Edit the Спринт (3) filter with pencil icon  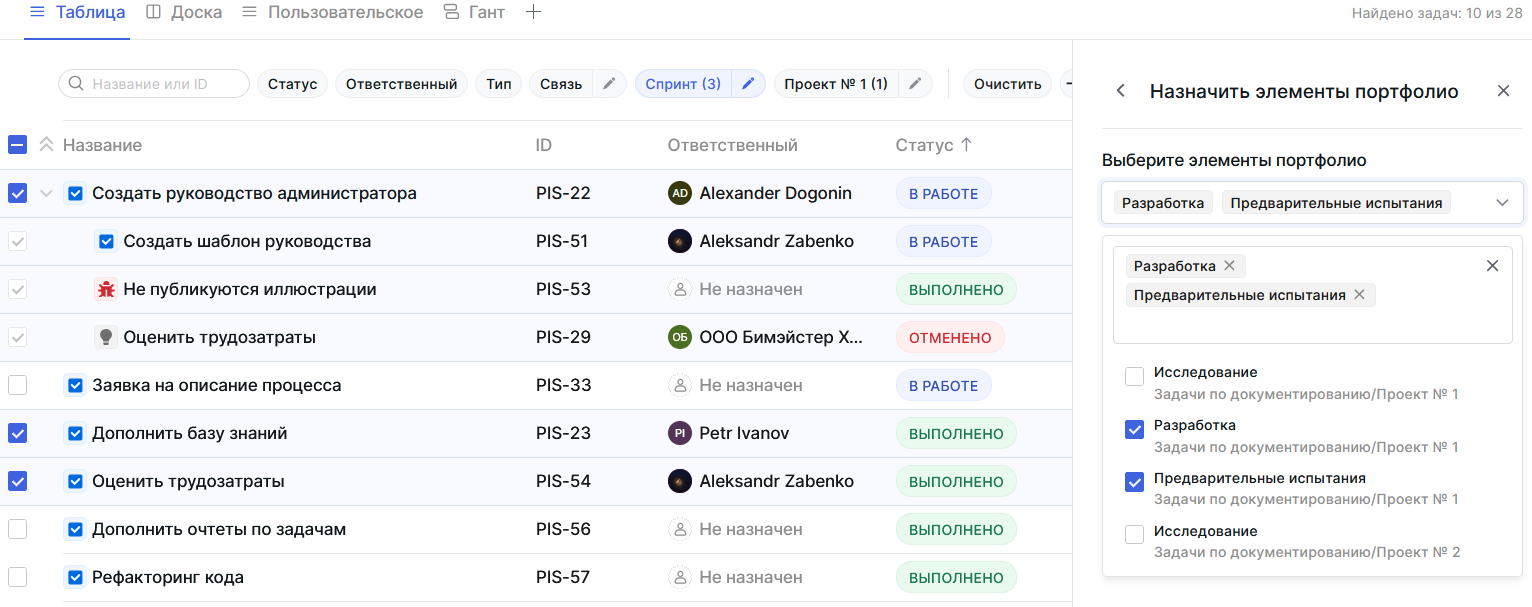(746, 84)
